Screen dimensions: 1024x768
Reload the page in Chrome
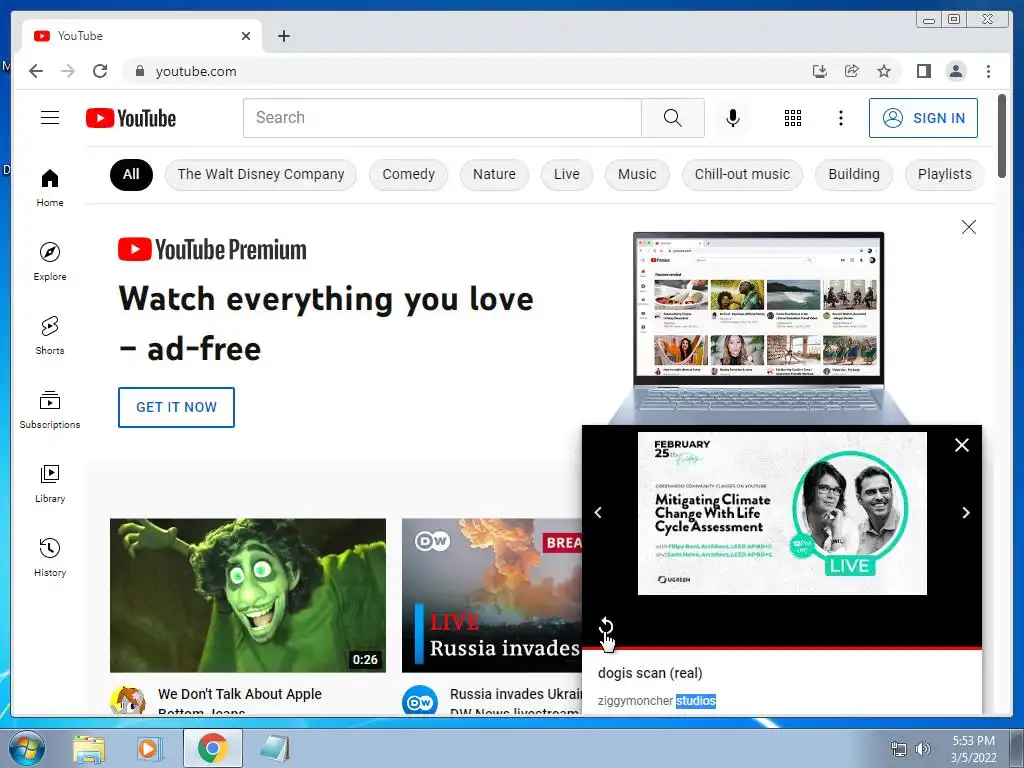point(100,71)
